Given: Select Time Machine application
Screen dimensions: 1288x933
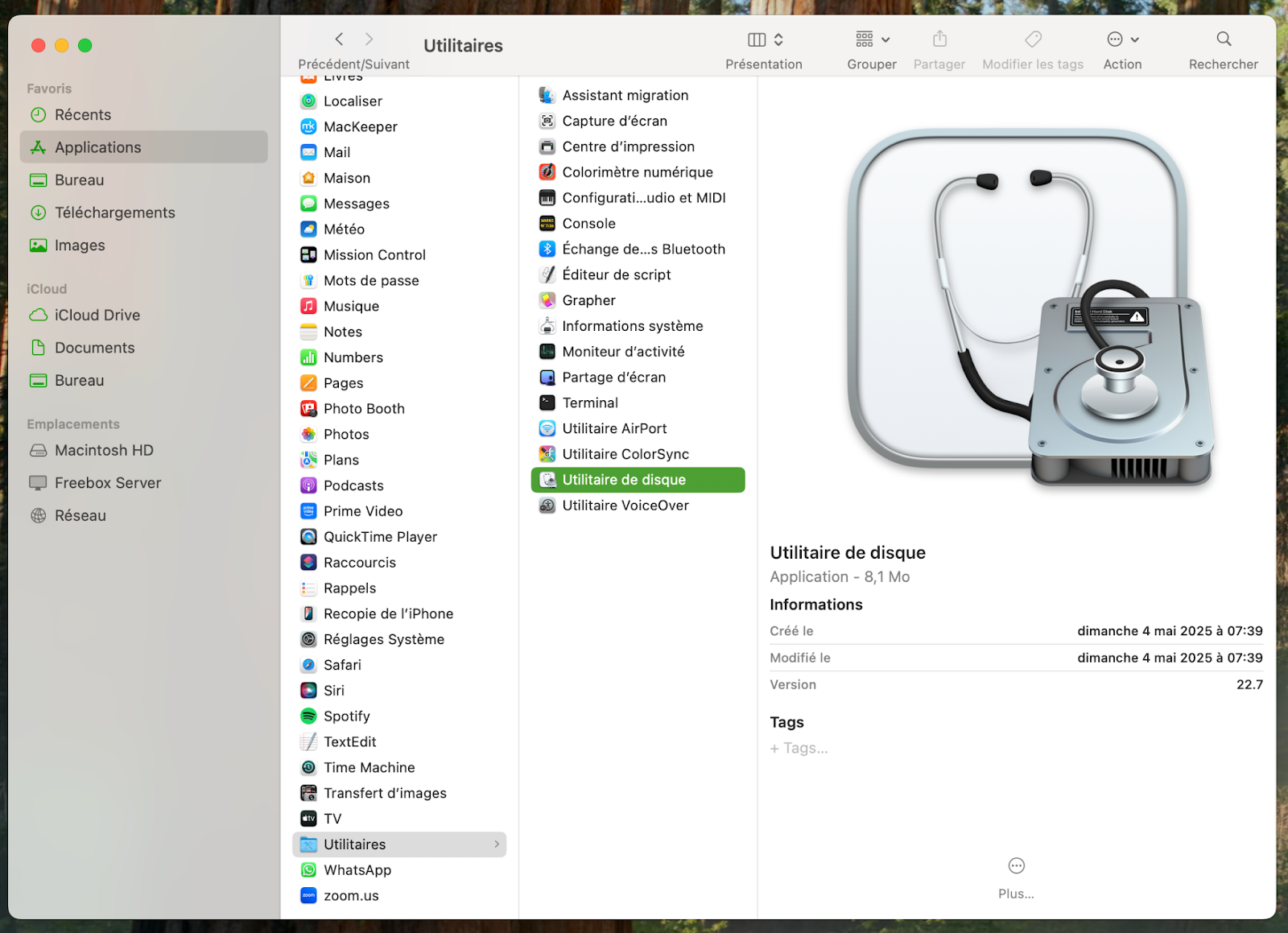Looking at the screenshot, I should point(369,767).
